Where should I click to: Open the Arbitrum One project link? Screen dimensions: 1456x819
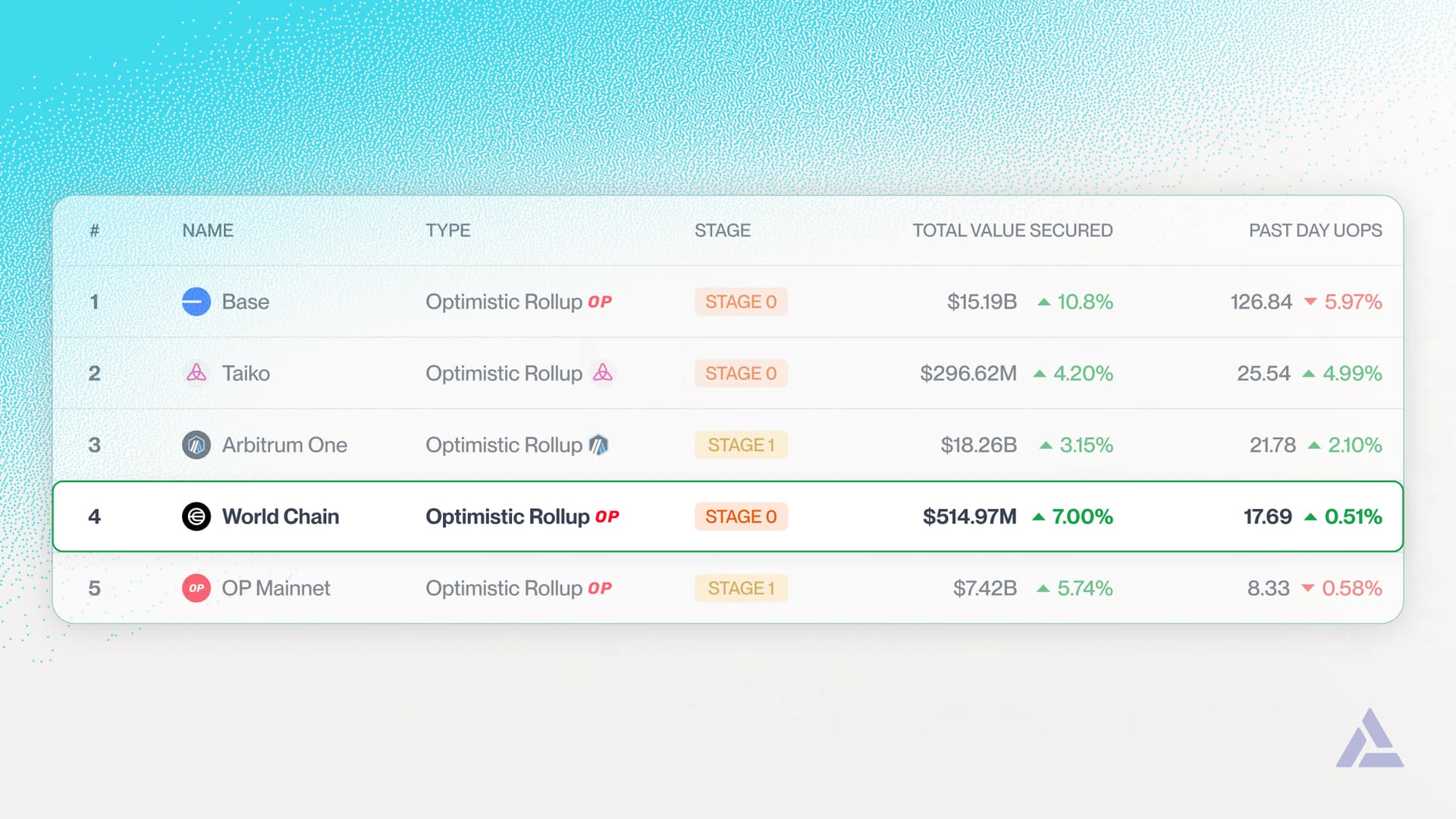tap(284, 445)
